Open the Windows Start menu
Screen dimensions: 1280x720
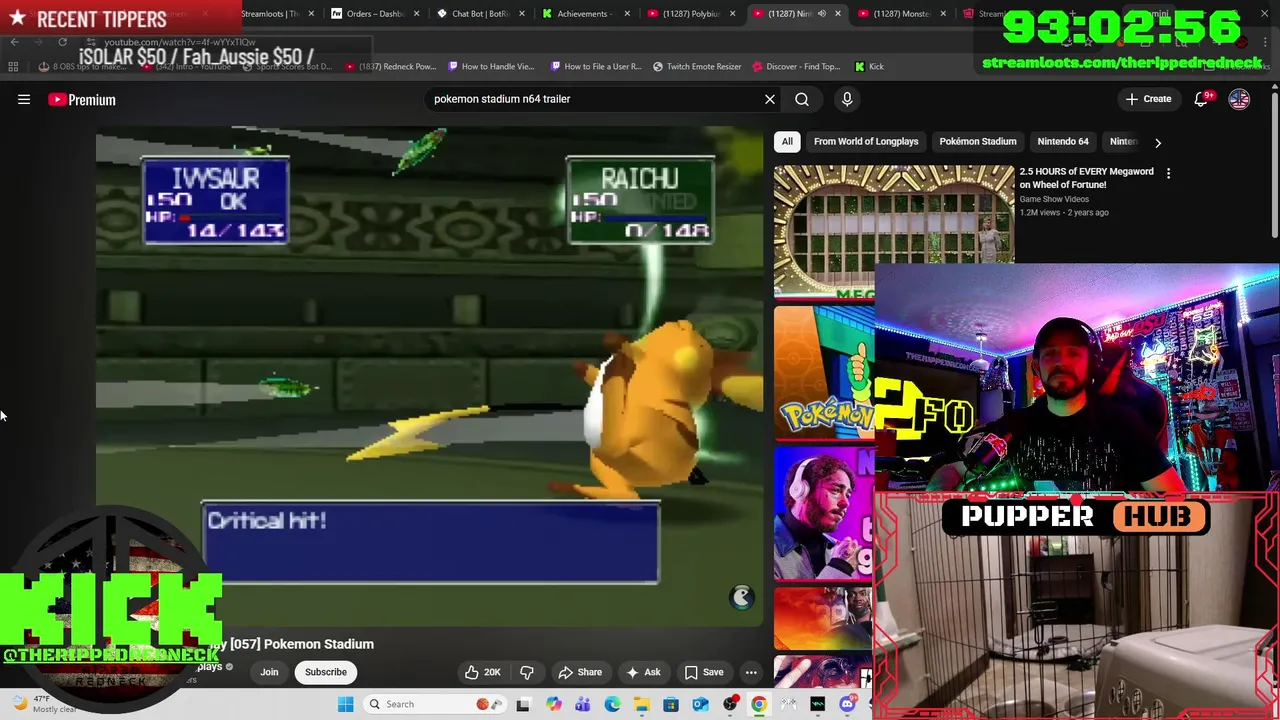coord(346,704)
